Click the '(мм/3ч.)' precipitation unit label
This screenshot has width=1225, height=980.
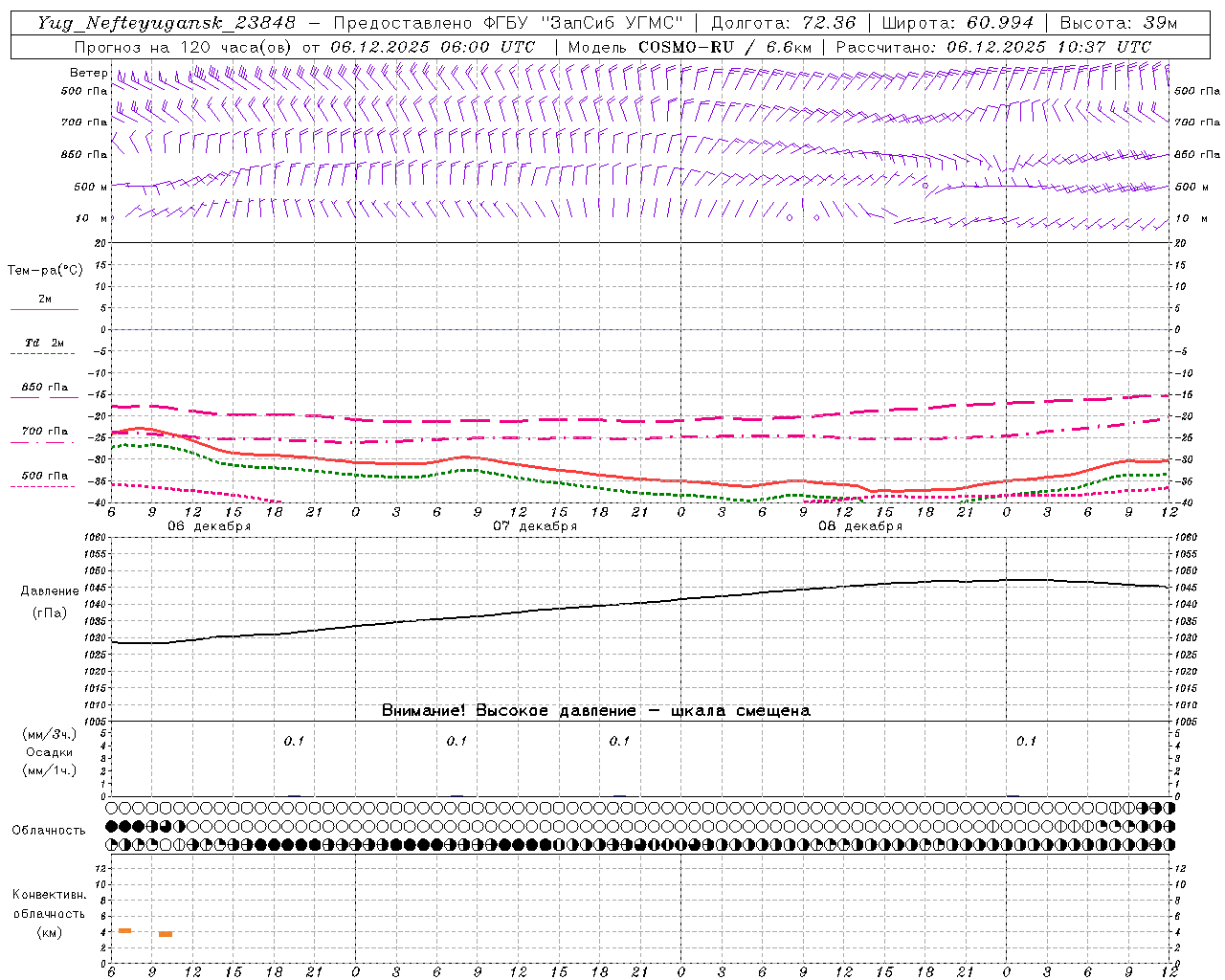point(50,734)
